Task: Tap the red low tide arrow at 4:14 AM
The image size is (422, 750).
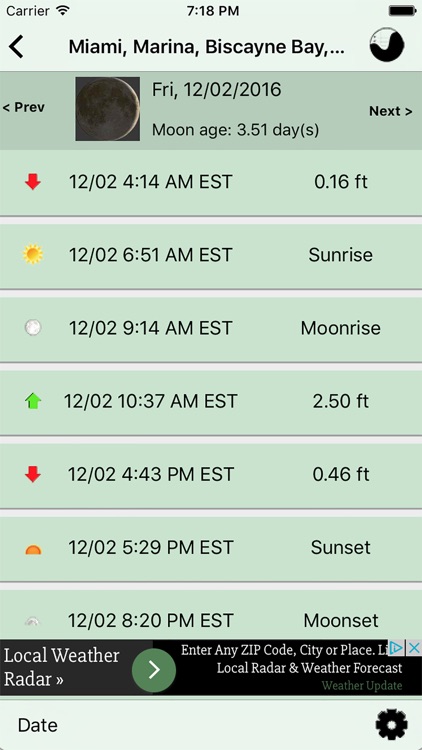Action: tap(33, 182)
